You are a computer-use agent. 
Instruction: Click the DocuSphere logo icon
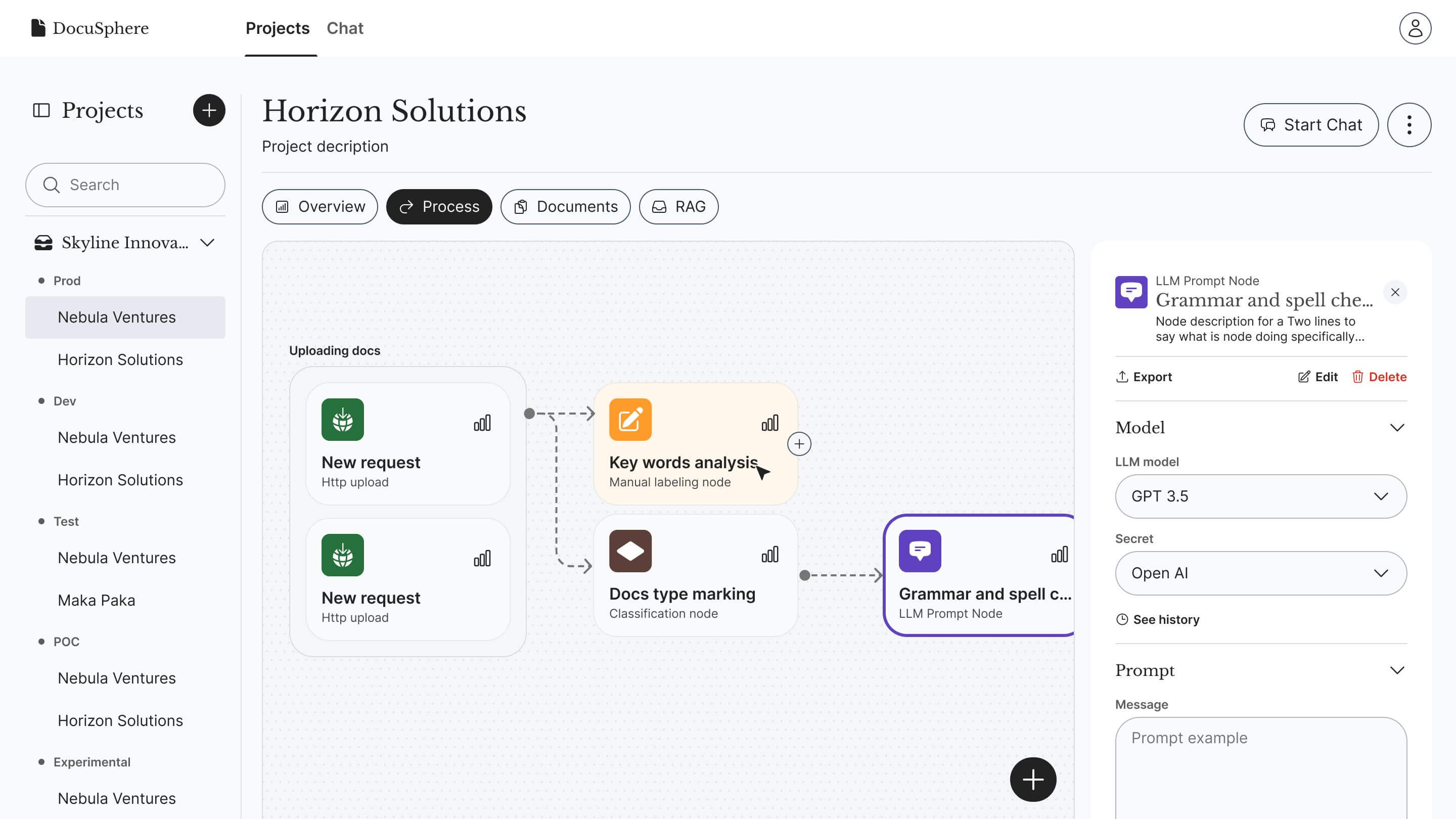click(x=38, y=28)
